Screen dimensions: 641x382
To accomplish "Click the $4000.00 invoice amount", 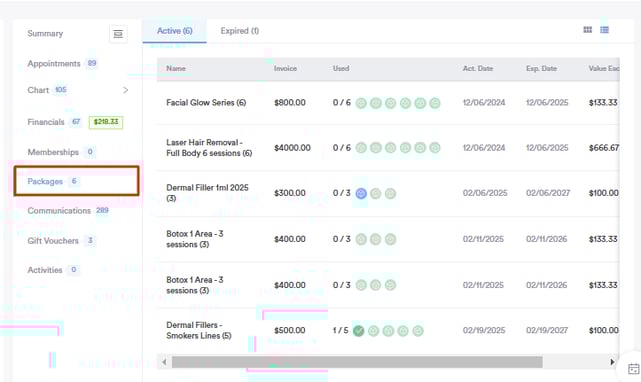I will click(292, 148).
